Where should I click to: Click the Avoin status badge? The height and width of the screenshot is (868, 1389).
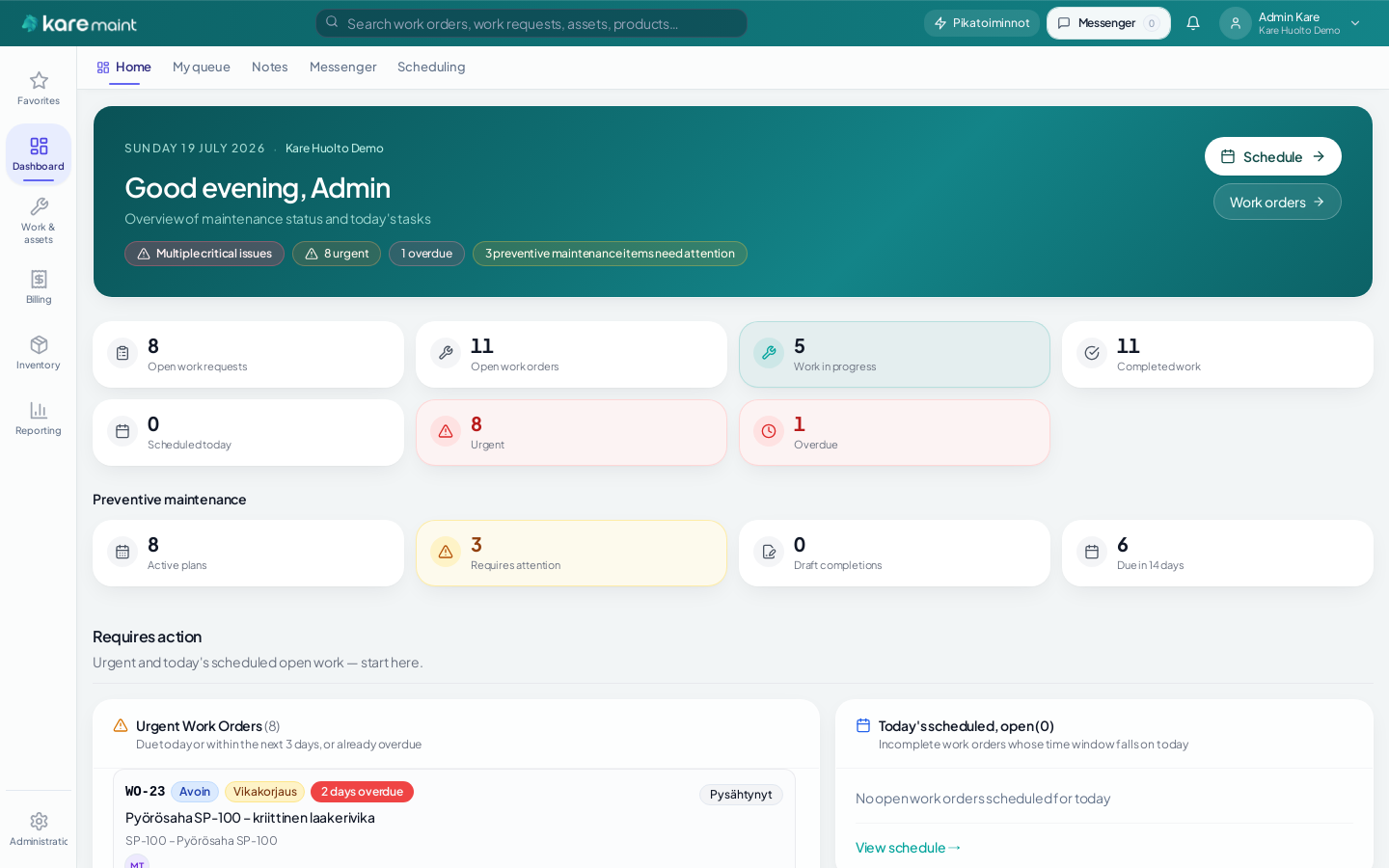(x=195, y=792)
